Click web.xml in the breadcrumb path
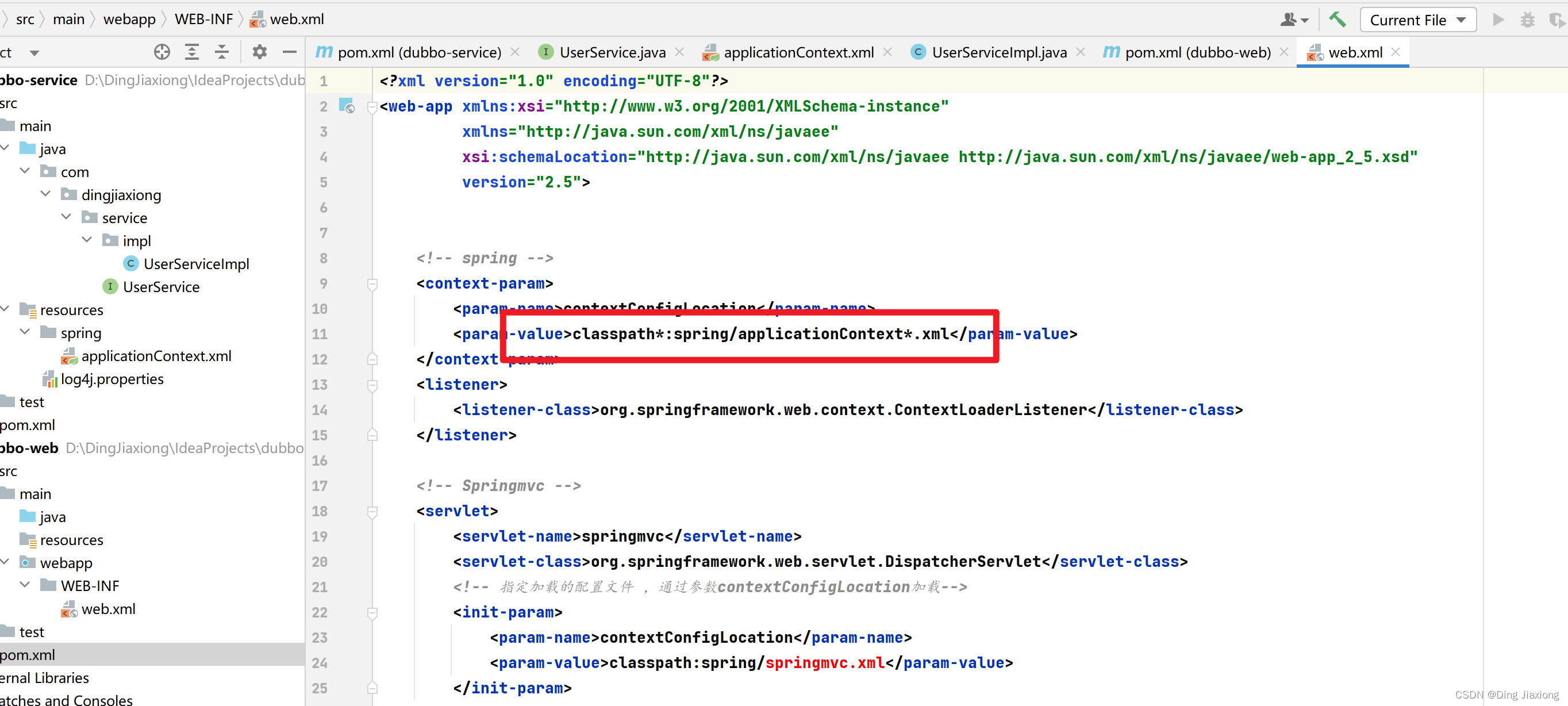This screenshot has width=1568, height=706. [287, 20]
